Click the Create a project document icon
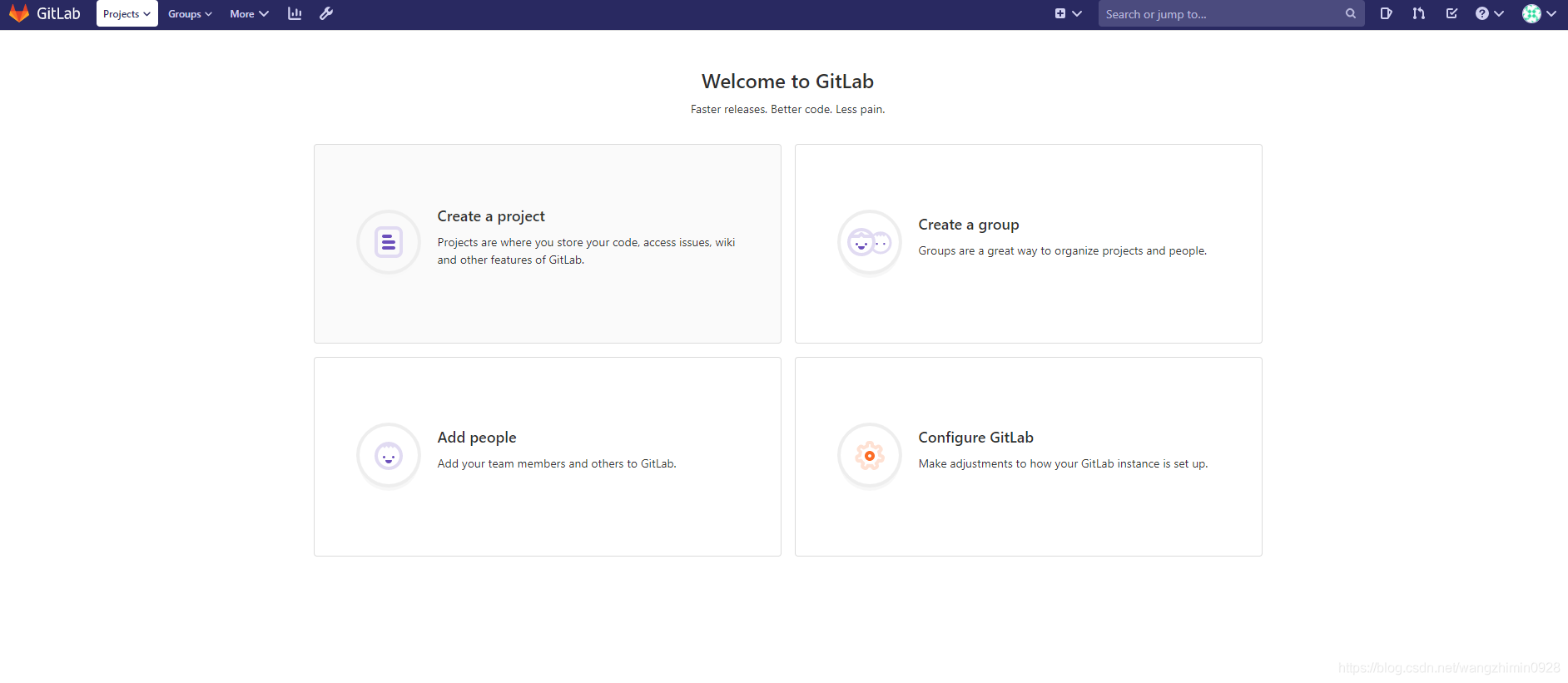Image resolution: width=1568 pixels, height=683 pixels. [389, 242]
